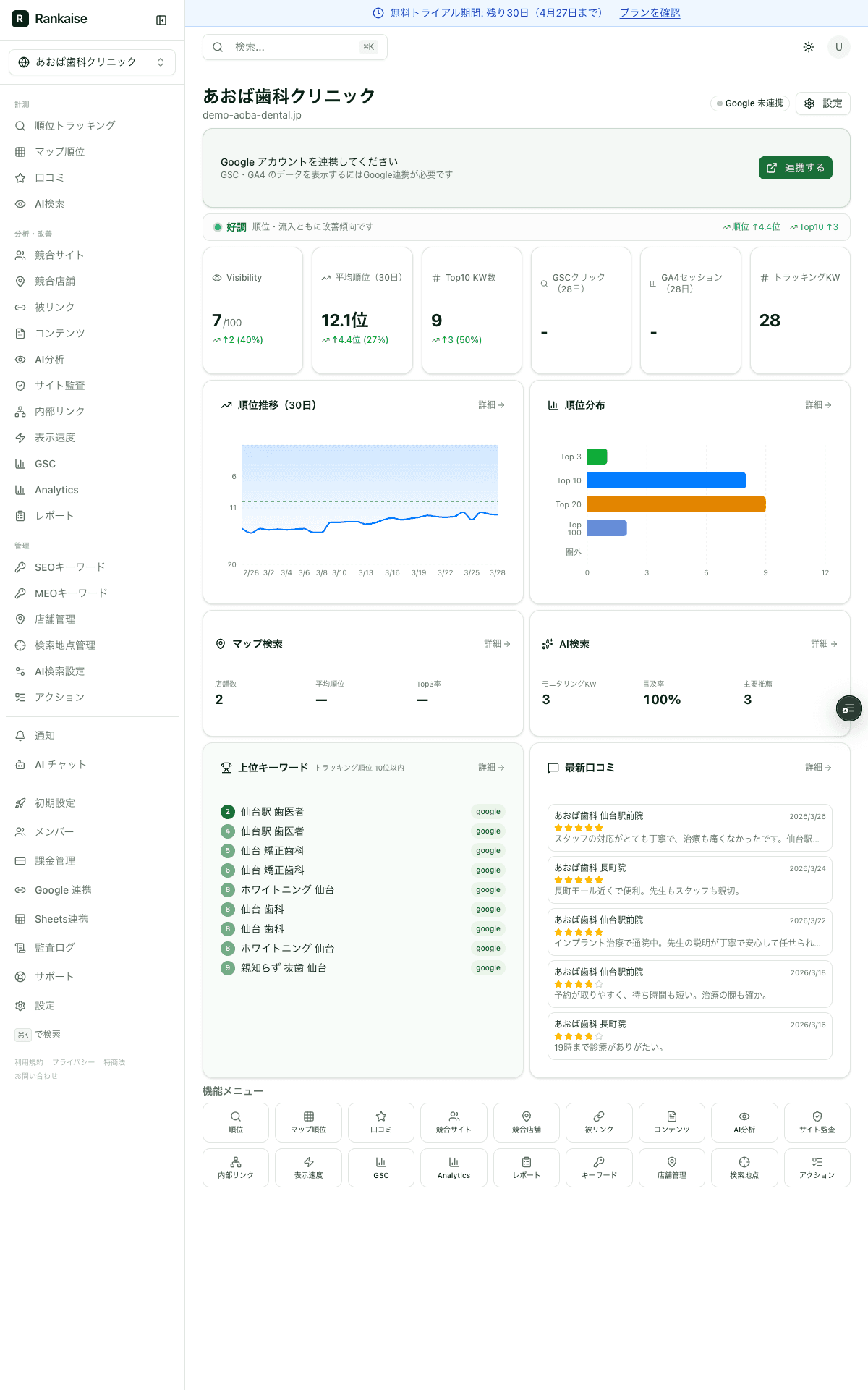The image size is (868, 1390).
Task: Click the 初期設定 sidebar rocket icon
Action: click(20, 803)
